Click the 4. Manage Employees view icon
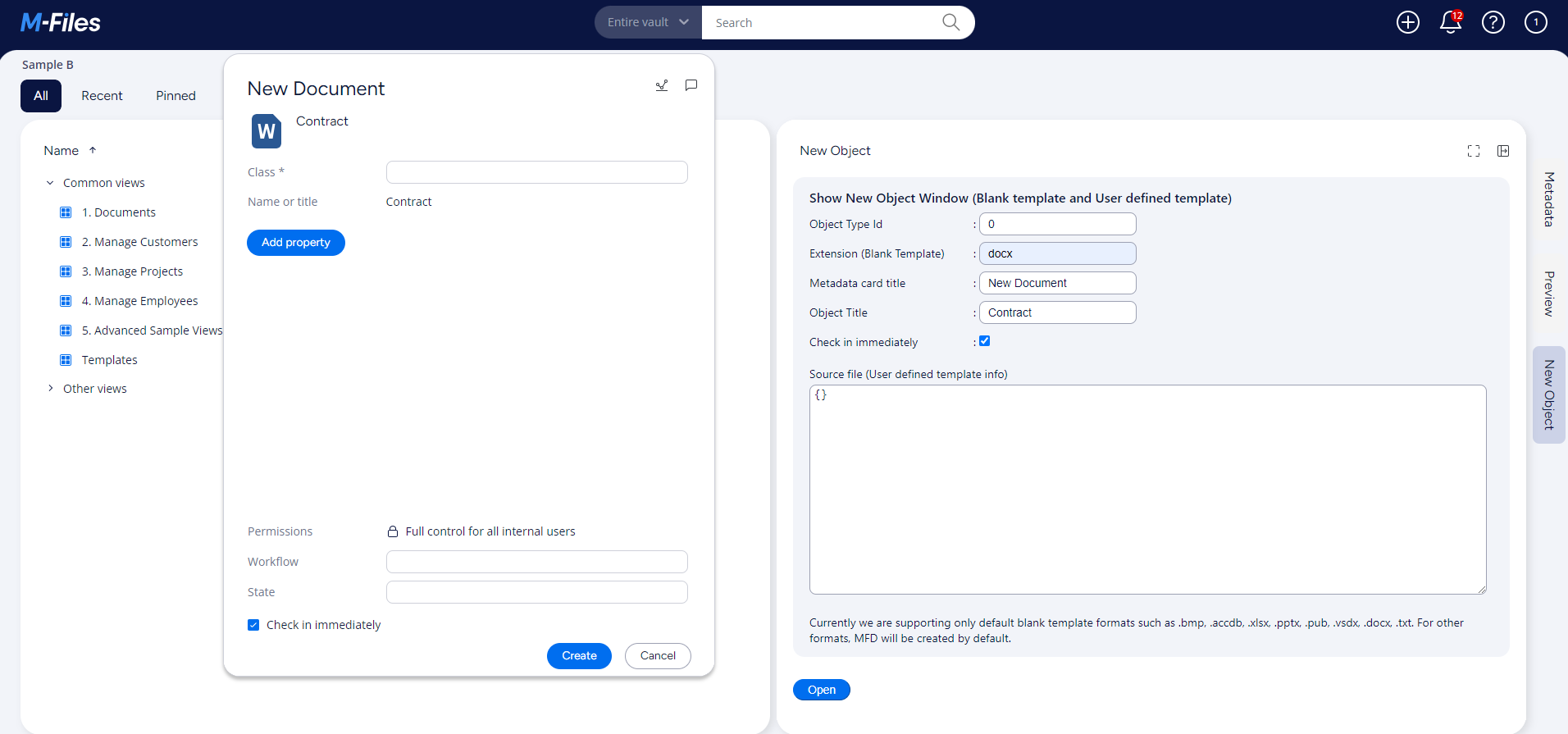The width and height of the screenshot is (1568, 734). coord(66,301)
